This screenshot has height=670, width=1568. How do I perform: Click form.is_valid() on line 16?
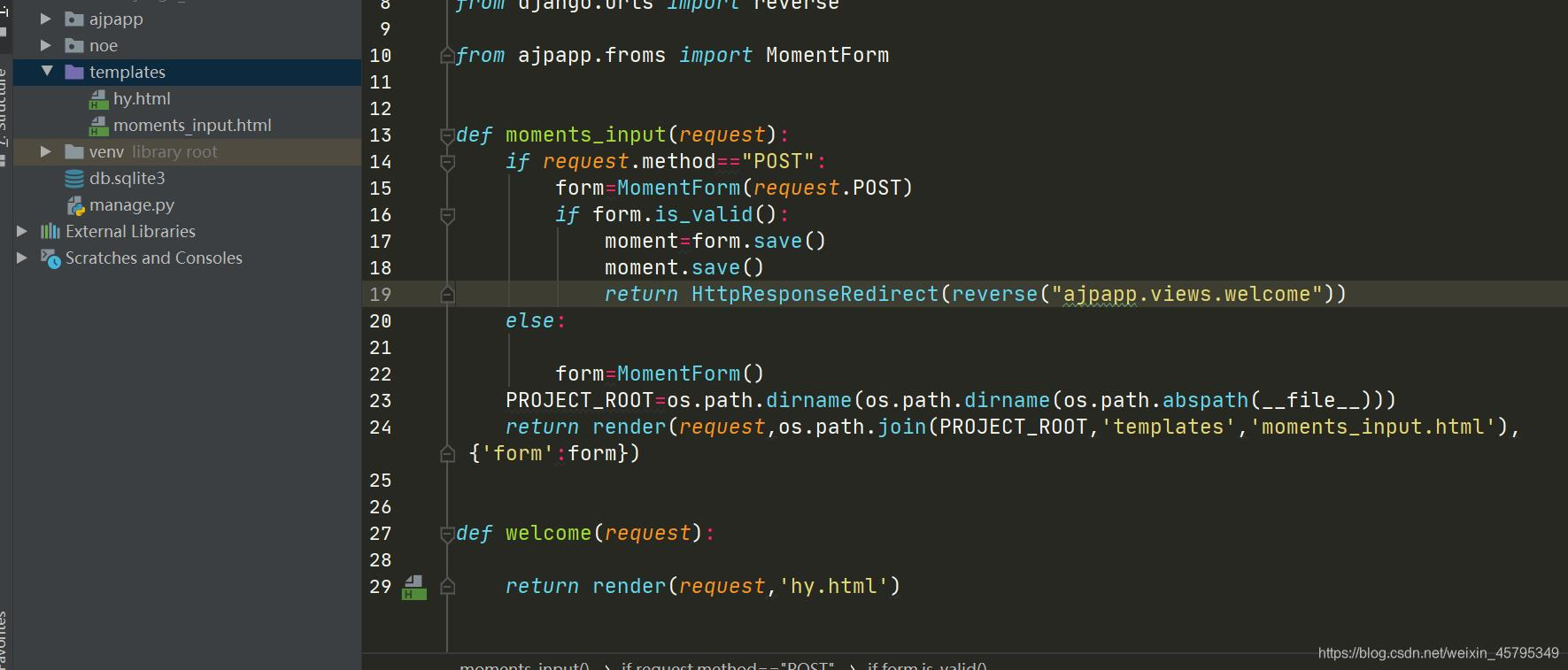pyautogui.click(x=684, y=214)
